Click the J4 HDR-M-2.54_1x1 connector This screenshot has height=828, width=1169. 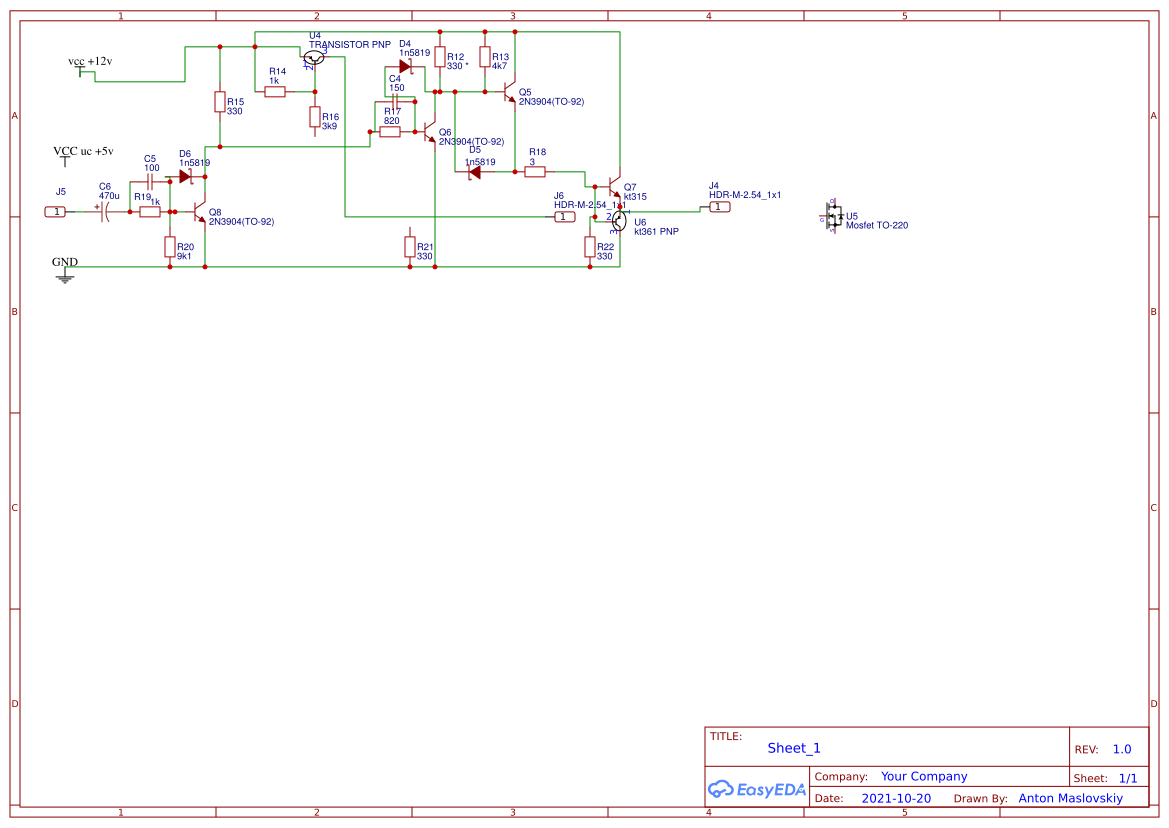click(719, 206)
